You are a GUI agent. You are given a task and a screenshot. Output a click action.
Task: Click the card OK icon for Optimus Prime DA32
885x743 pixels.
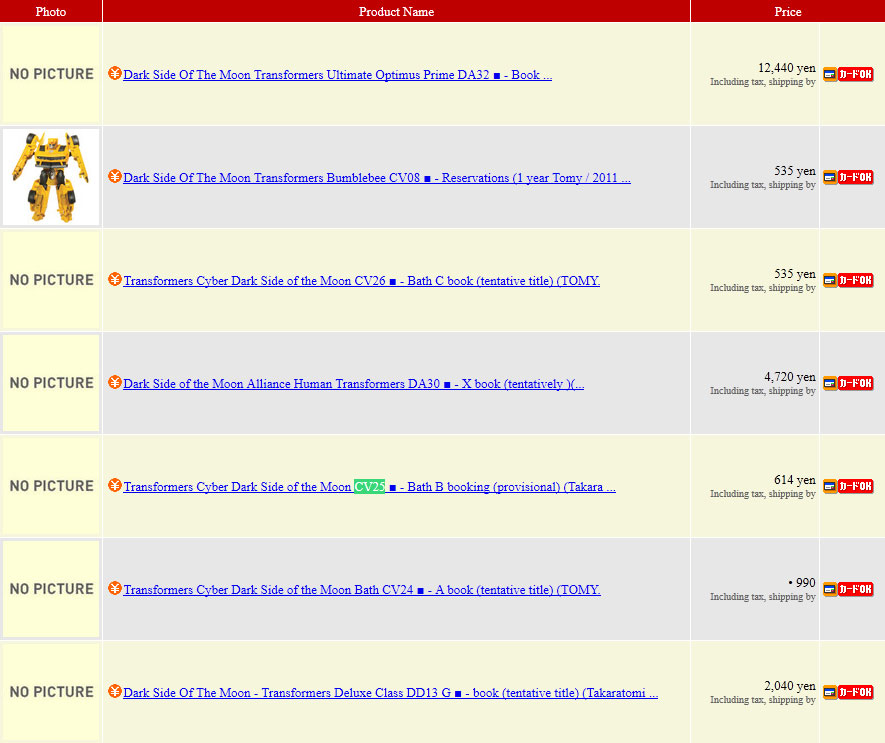pyautogui.click(x=848, y=74)
